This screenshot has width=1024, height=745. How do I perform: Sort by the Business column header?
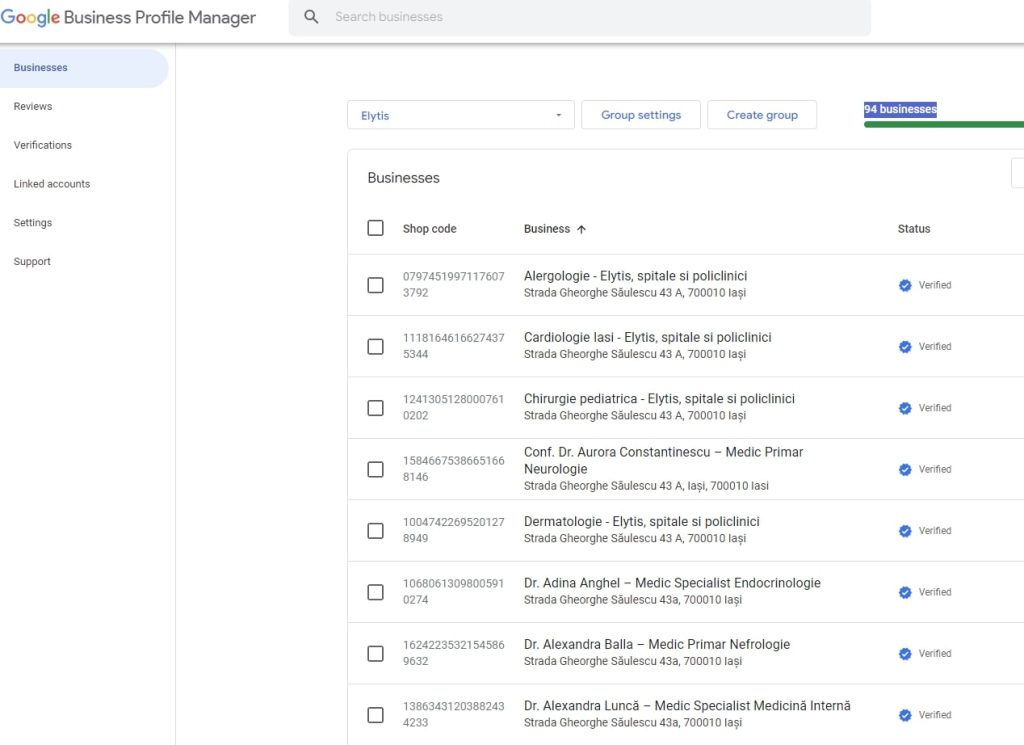point(546,229)
